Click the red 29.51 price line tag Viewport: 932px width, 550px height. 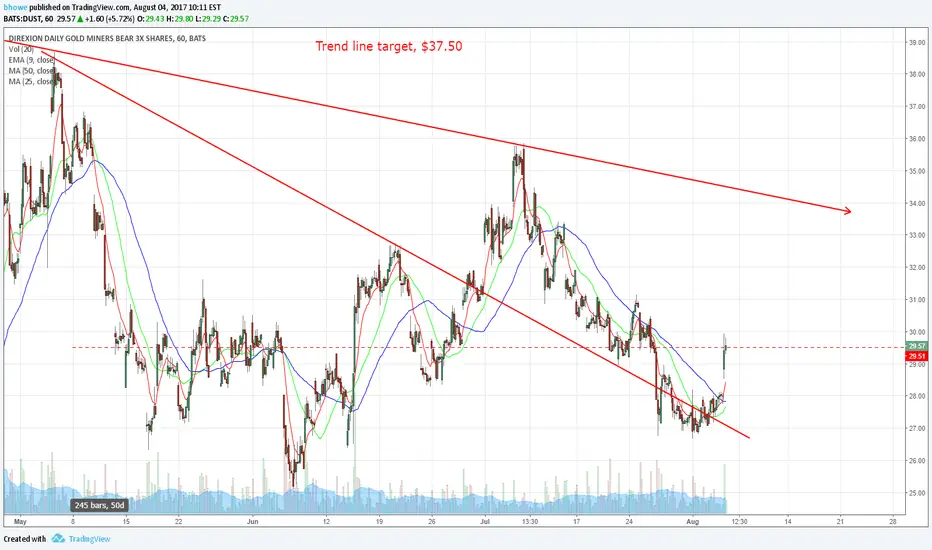[x=916, y=356]
